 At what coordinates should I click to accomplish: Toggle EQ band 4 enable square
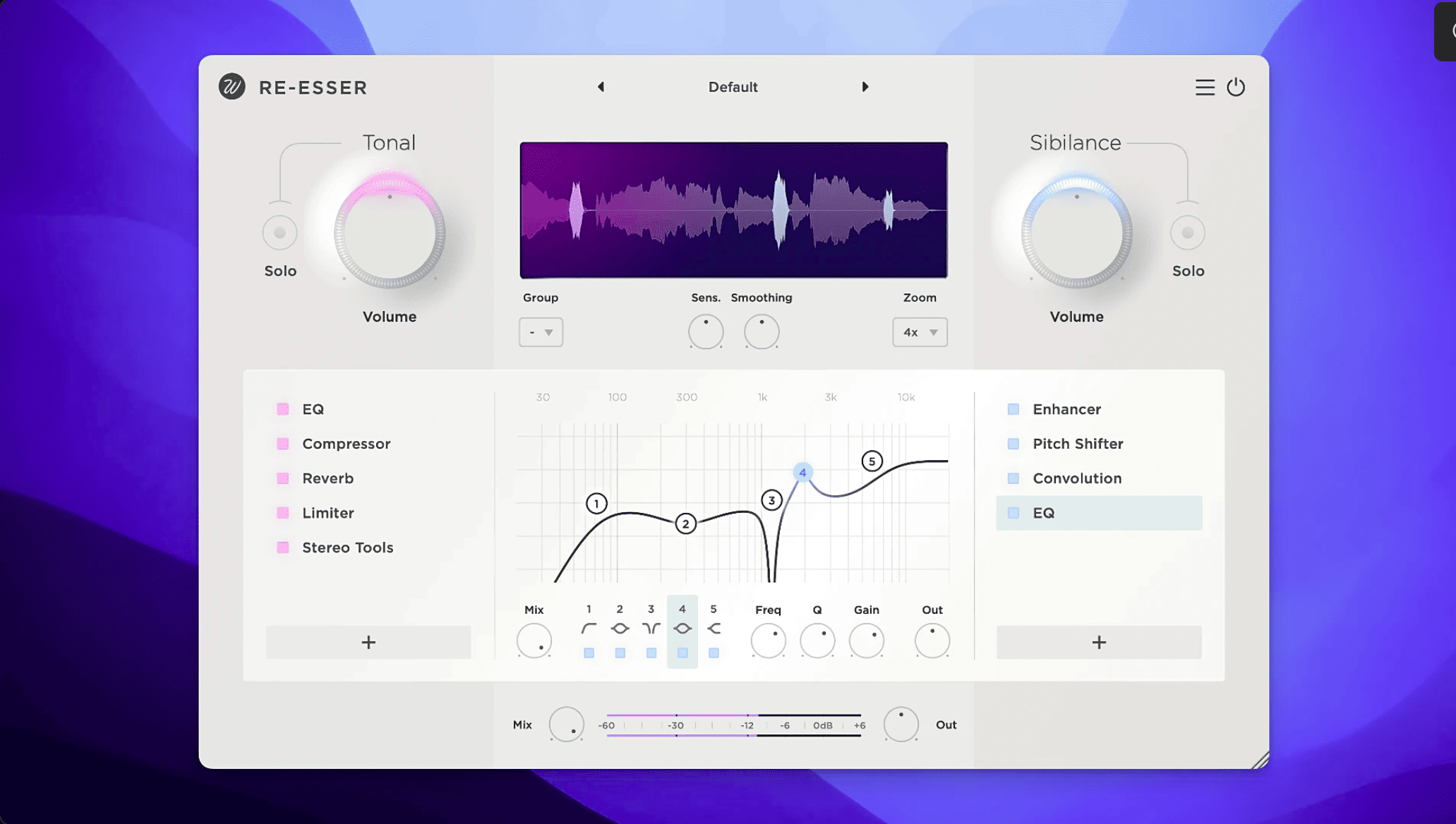(682, 653)
